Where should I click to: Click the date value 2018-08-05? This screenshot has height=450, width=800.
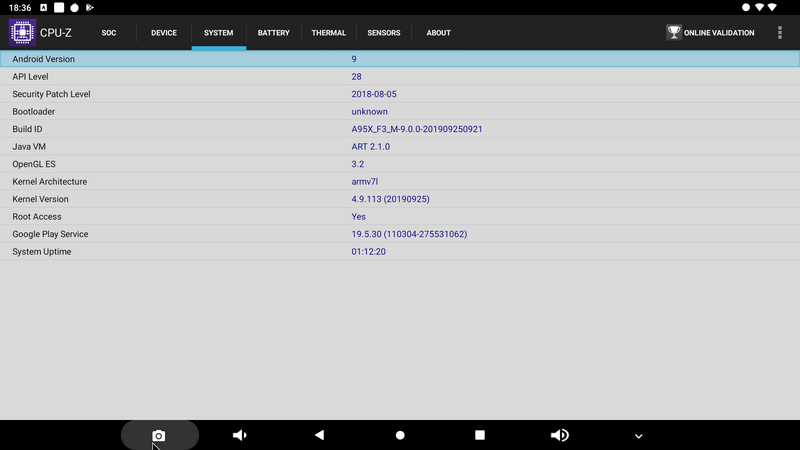tap(373, 94)
